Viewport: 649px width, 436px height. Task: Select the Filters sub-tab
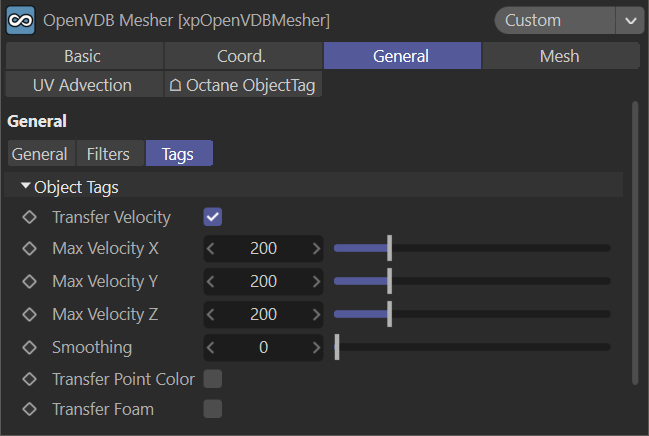(108, 154)
